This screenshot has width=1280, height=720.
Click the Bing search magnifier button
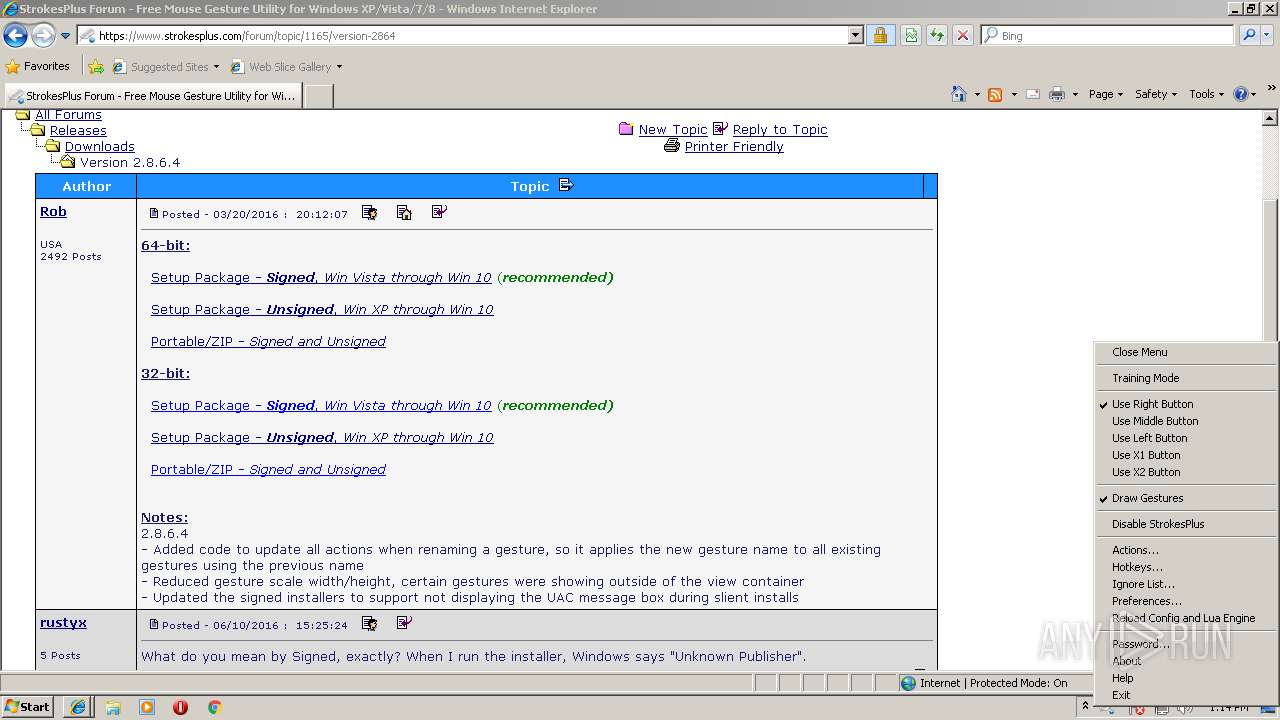1248,35
